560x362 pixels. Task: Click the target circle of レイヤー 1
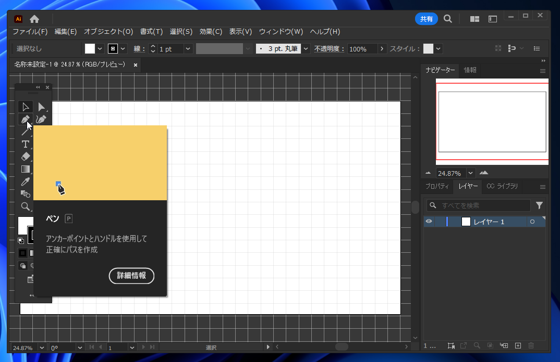(x=532, y=222)
